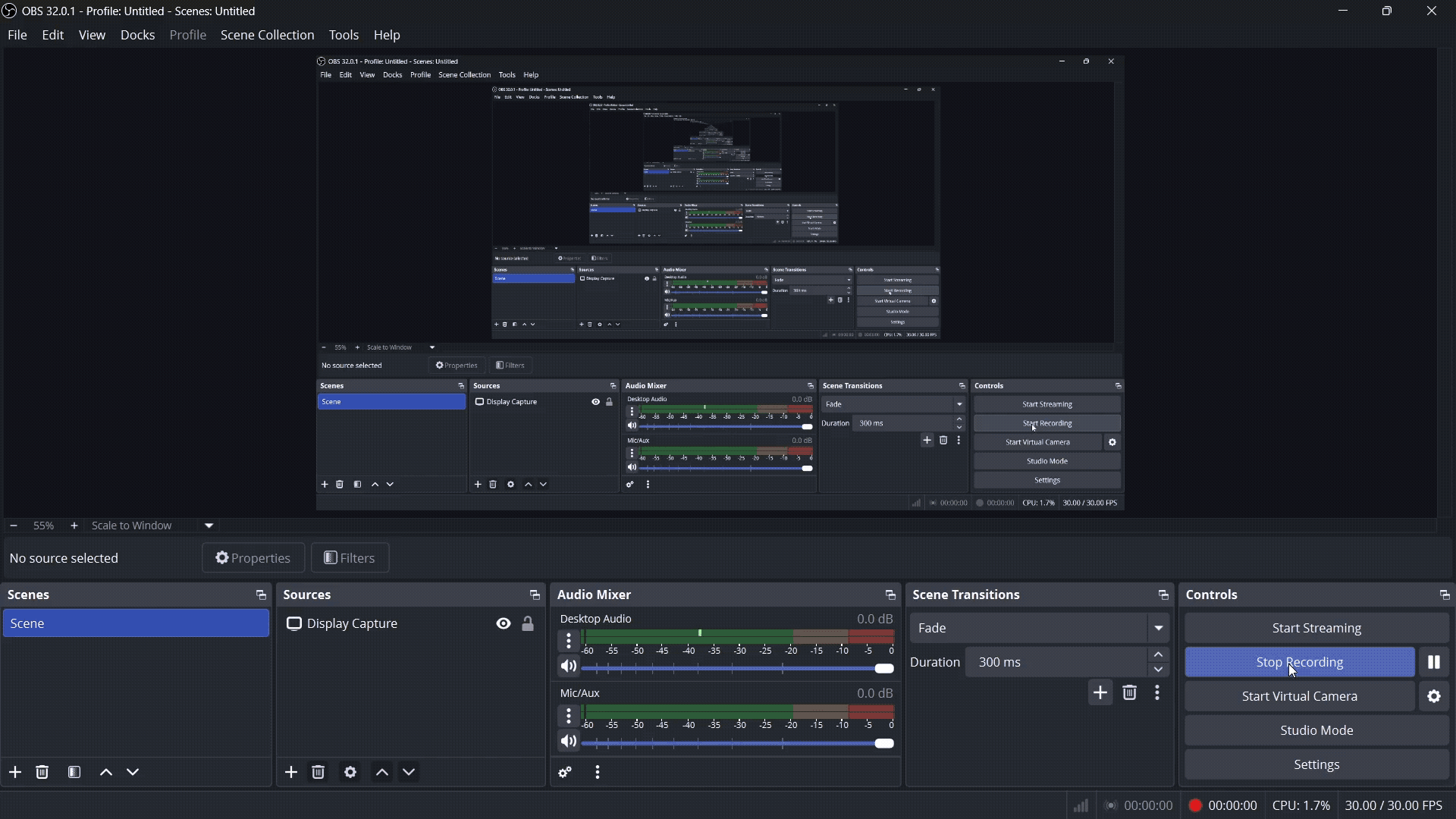The width and height of the screenshot is (1456, 819).
Task: Open Audio Mixer menu three dots at bottom
Action: pos(598,773)
